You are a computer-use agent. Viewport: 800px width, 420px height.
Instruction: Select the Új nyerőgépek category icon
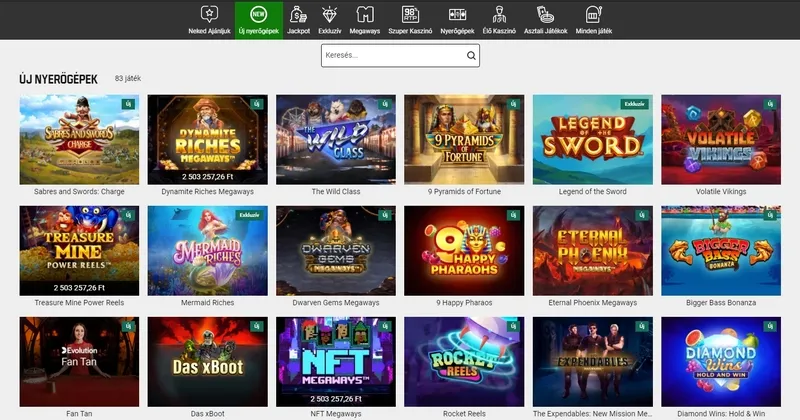click(257, 14)
